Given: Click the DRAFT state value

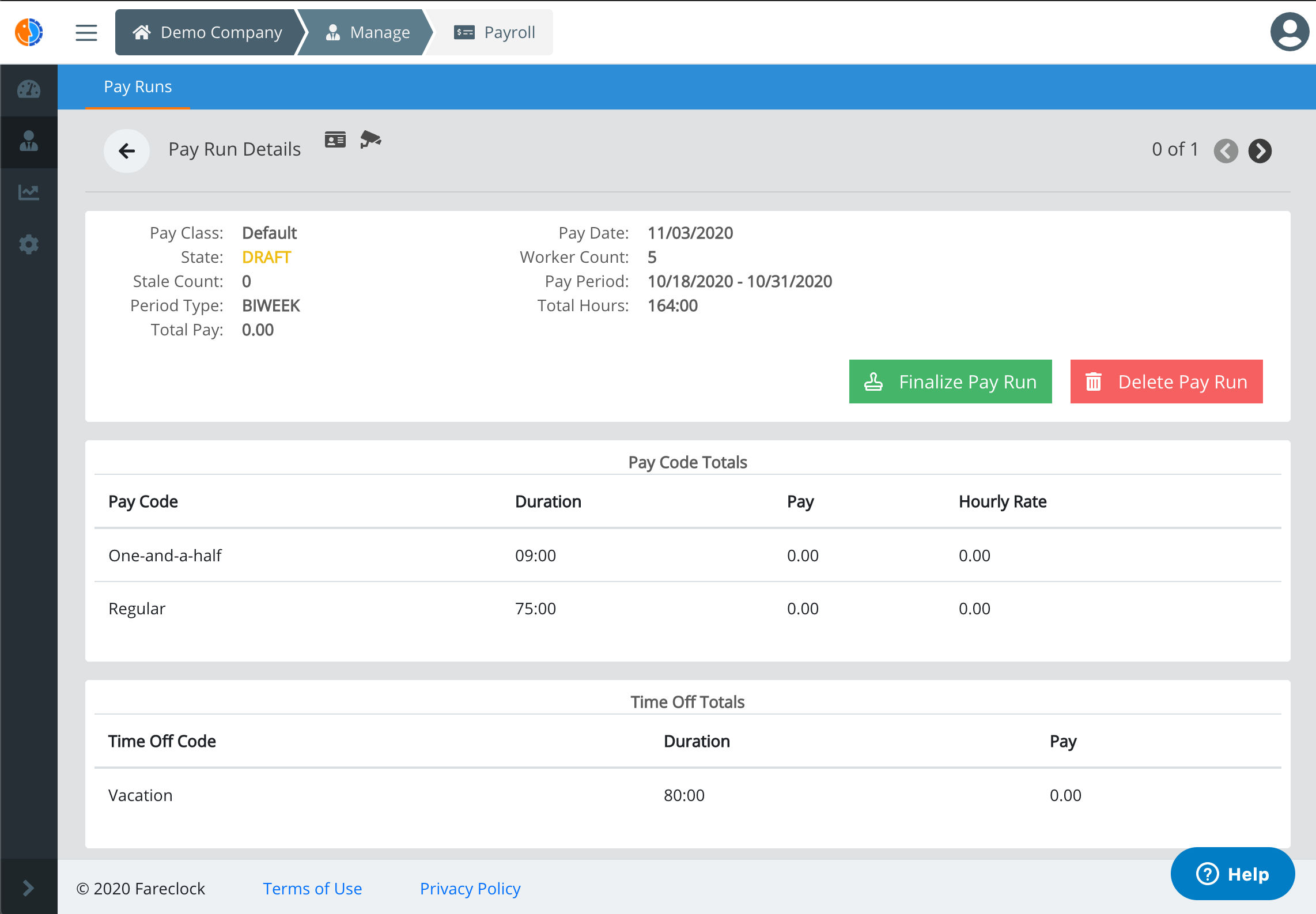Looking at the screenshot, I should (267, 257).
